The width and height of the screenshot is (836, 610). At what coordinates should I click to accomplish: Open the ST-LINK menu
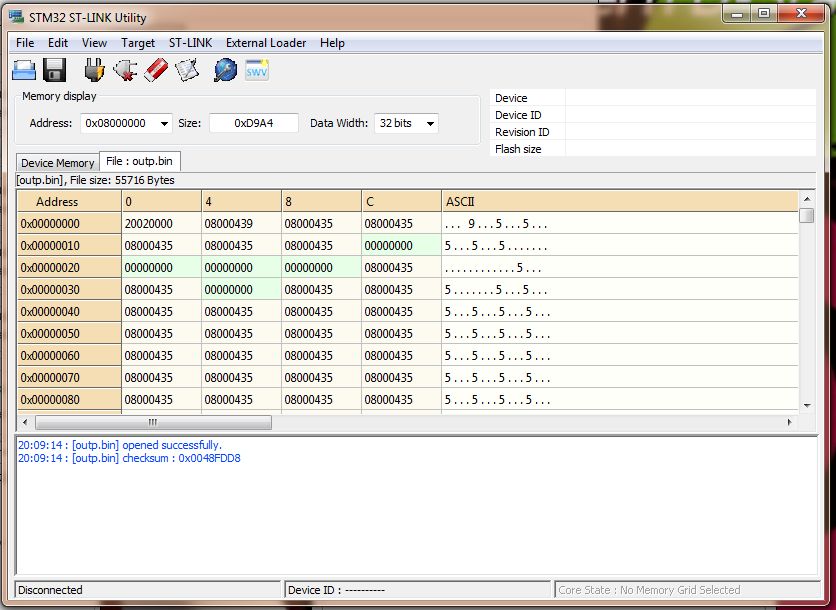(190, 43)
